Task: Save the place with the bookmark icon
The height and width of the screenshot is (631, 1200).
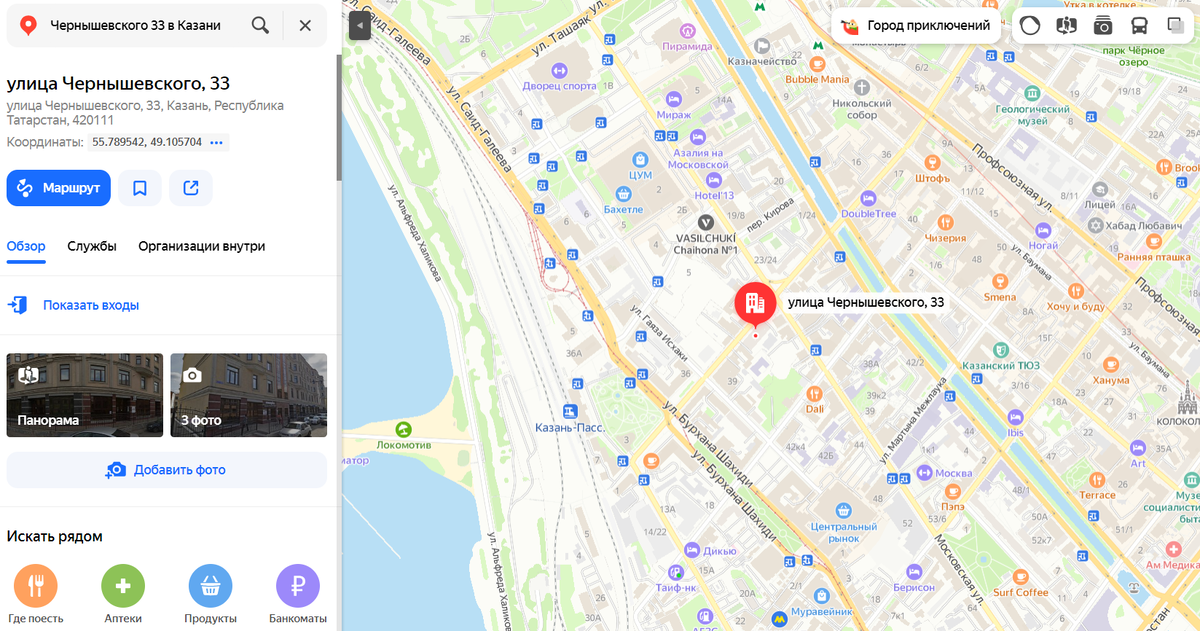Action: (x=140, y=188)
